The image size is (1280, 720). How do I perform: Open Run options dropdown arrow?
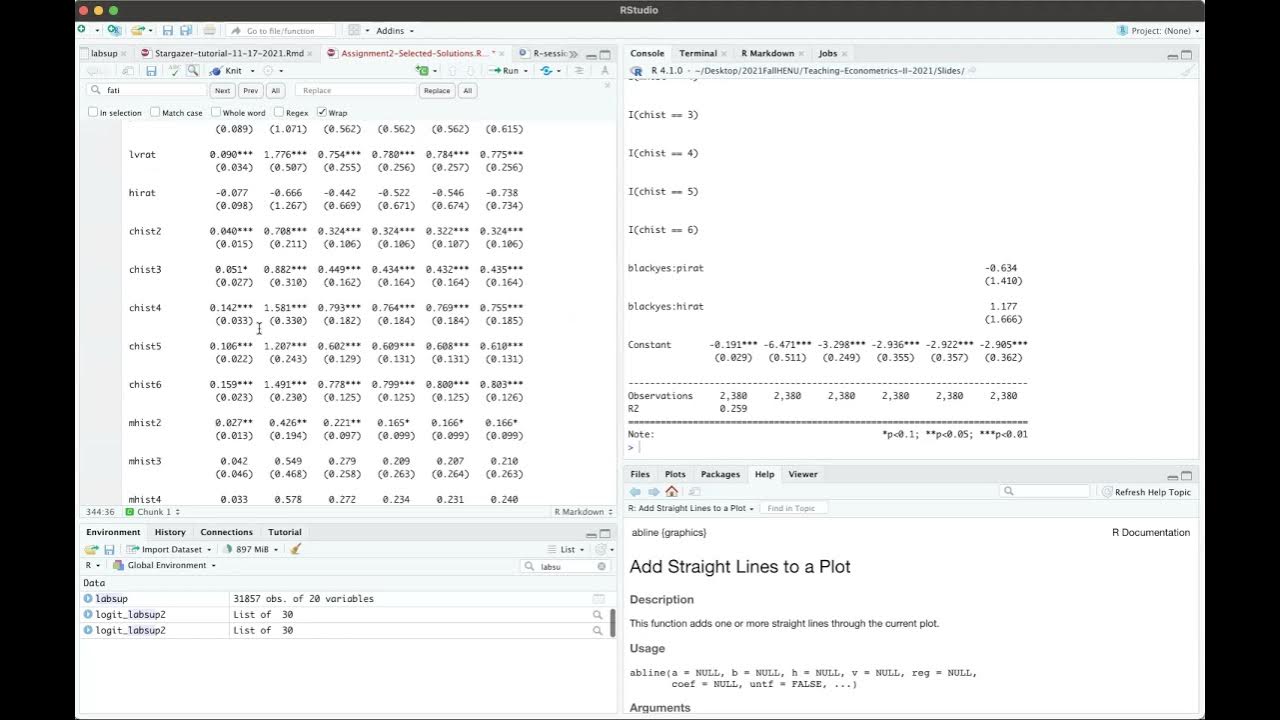(x=526, y=71)
